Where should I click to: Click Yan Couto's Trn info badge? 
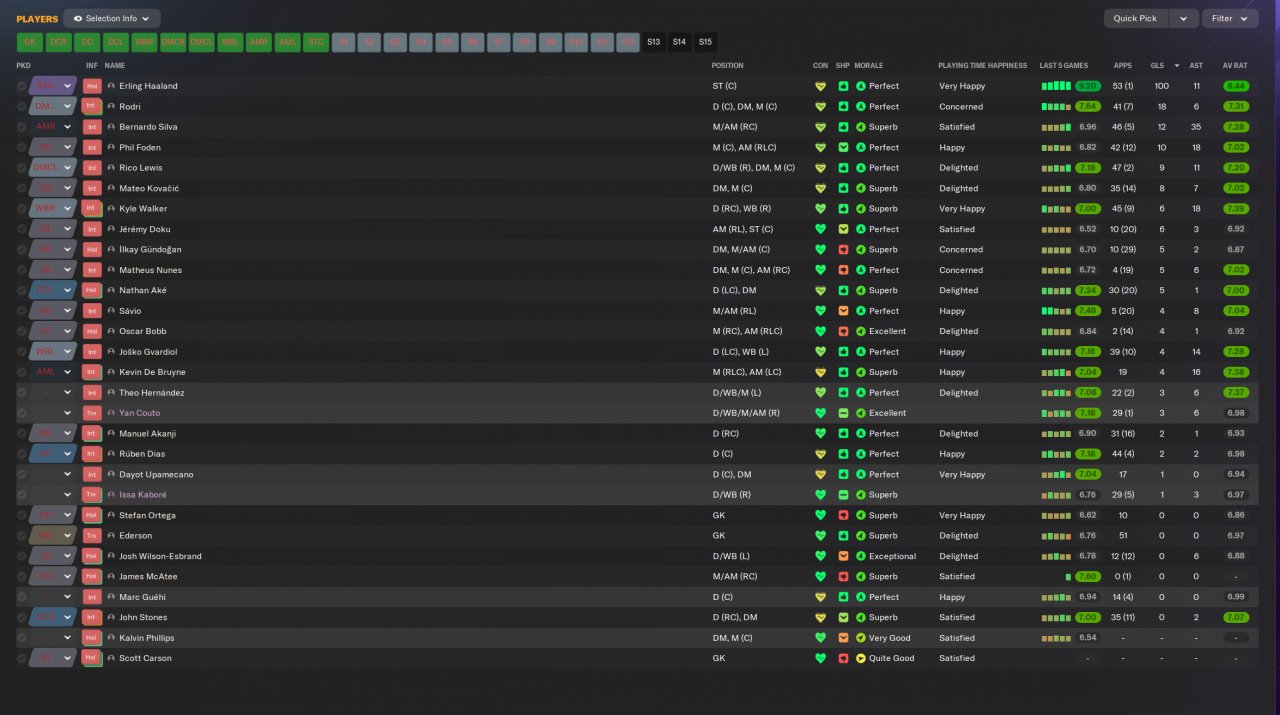pos(92,413)
